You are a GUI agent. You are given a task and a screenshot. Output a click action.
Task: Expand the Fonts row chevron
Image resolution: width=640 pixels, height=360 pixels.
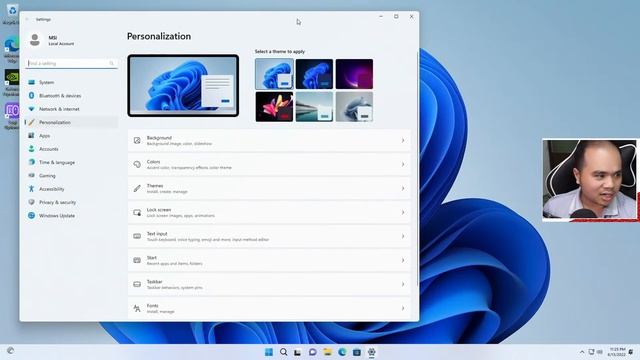(x=403, y=308)
